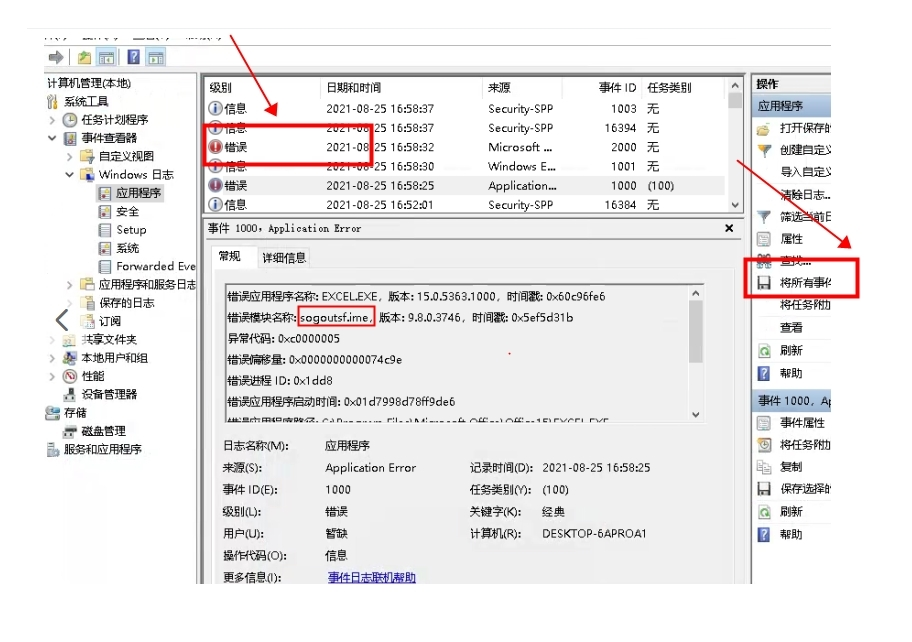The height and width of the screenshot is (642, 912).
Task: Expand the 应用程序和服务日志 tree node arrow
Action: (x=70, y=284)
